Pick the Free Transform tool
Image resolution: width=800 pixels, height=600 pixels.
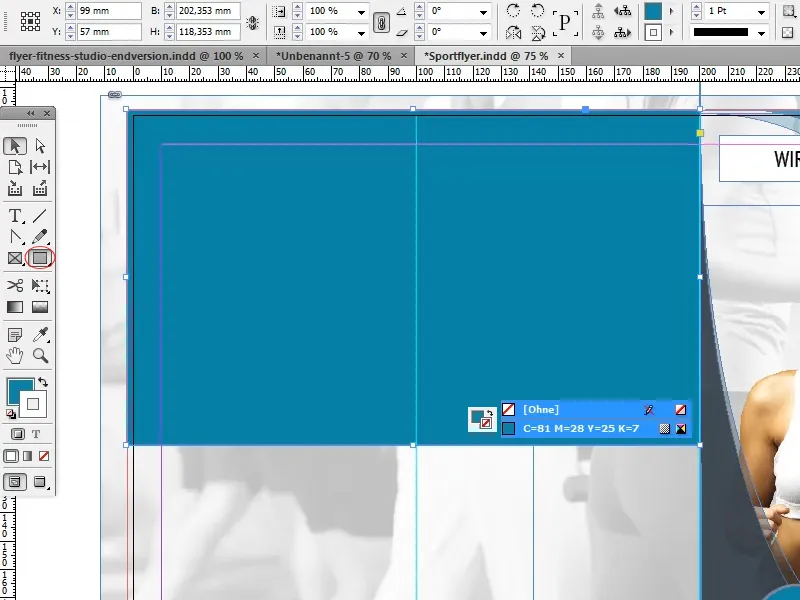[40, 285]
